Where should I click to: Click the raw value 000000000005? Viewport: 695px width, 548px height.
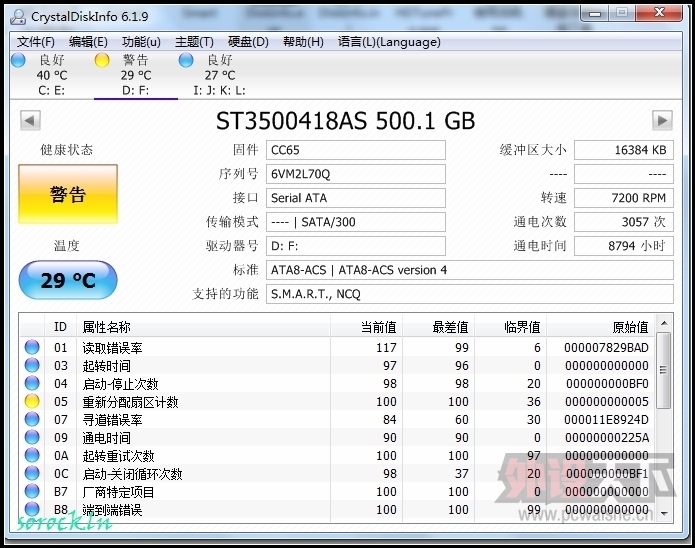[x=607, y=402]
